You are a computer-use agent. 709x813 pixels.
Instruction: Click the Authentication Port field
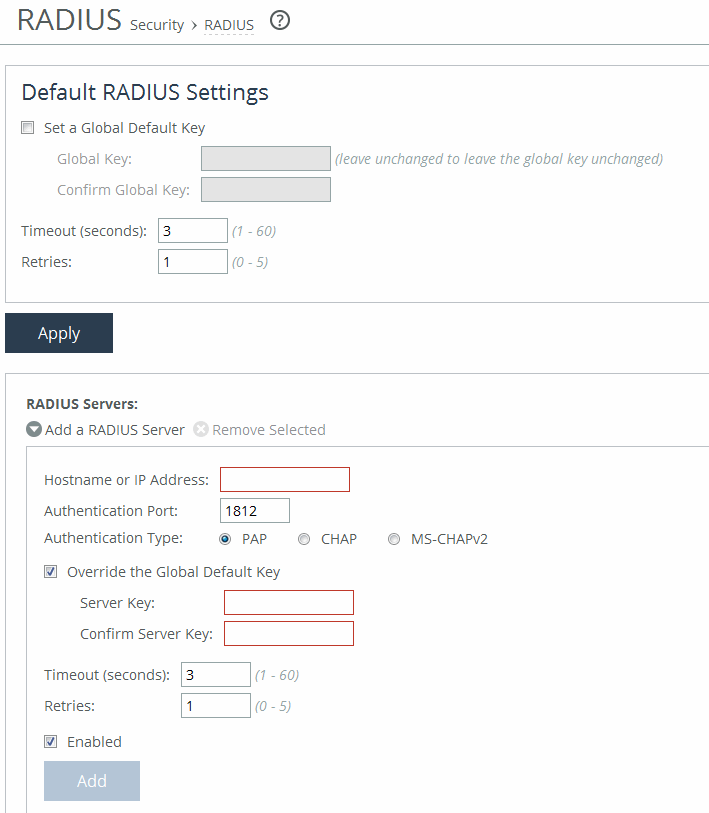pos(255,511)
